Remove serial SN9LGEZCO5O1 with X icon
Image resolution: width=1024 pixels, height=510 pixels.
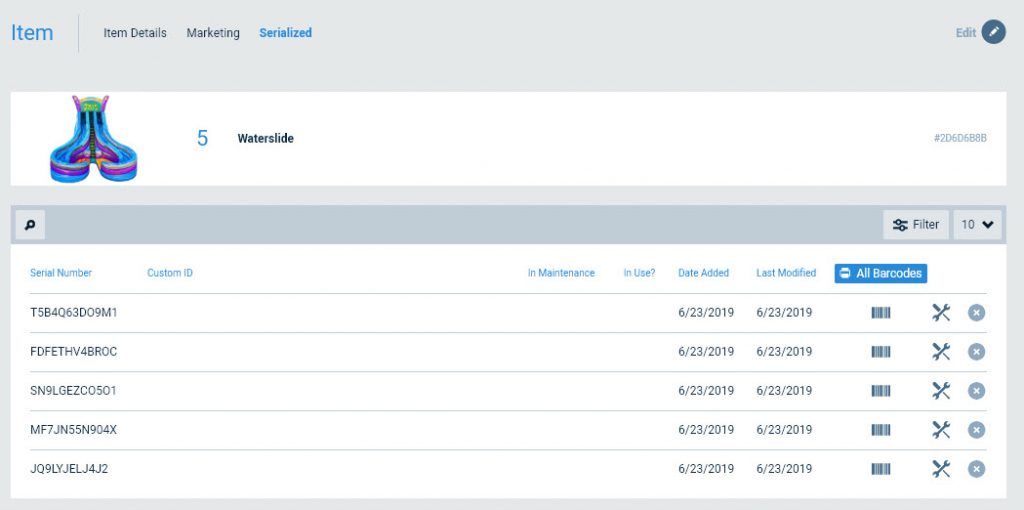[x=976, y=391]
